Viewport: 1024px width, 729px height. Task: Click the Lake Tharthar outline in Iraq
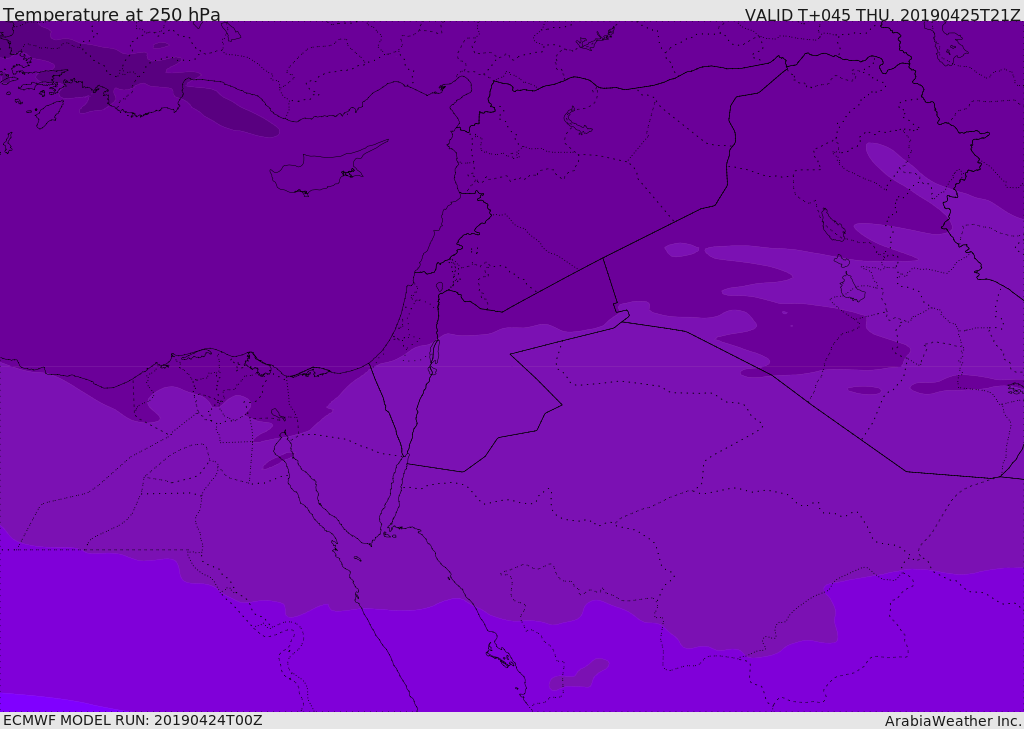[832, 225]
